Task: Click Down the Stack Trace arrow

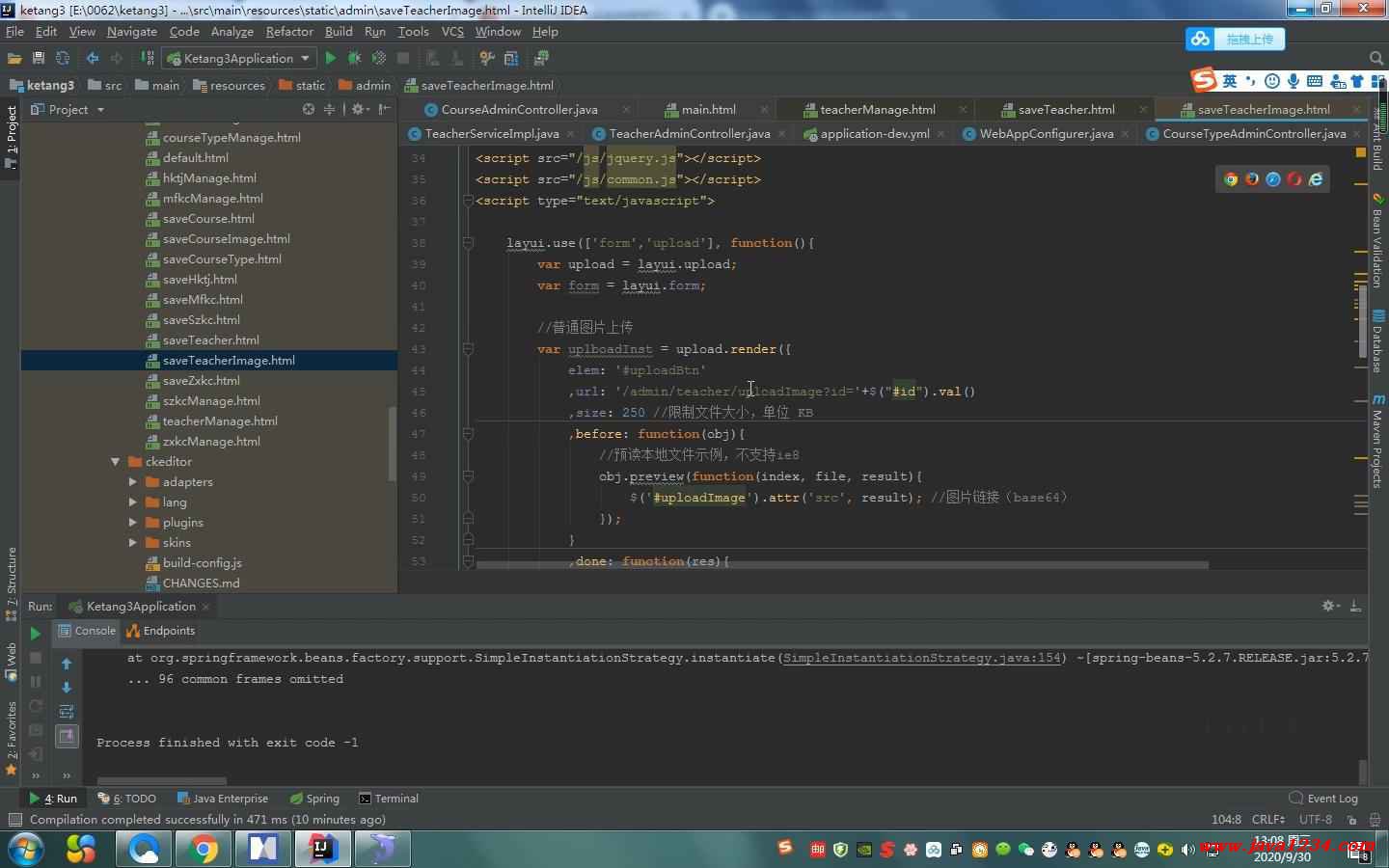Action: tap(67, 688)
